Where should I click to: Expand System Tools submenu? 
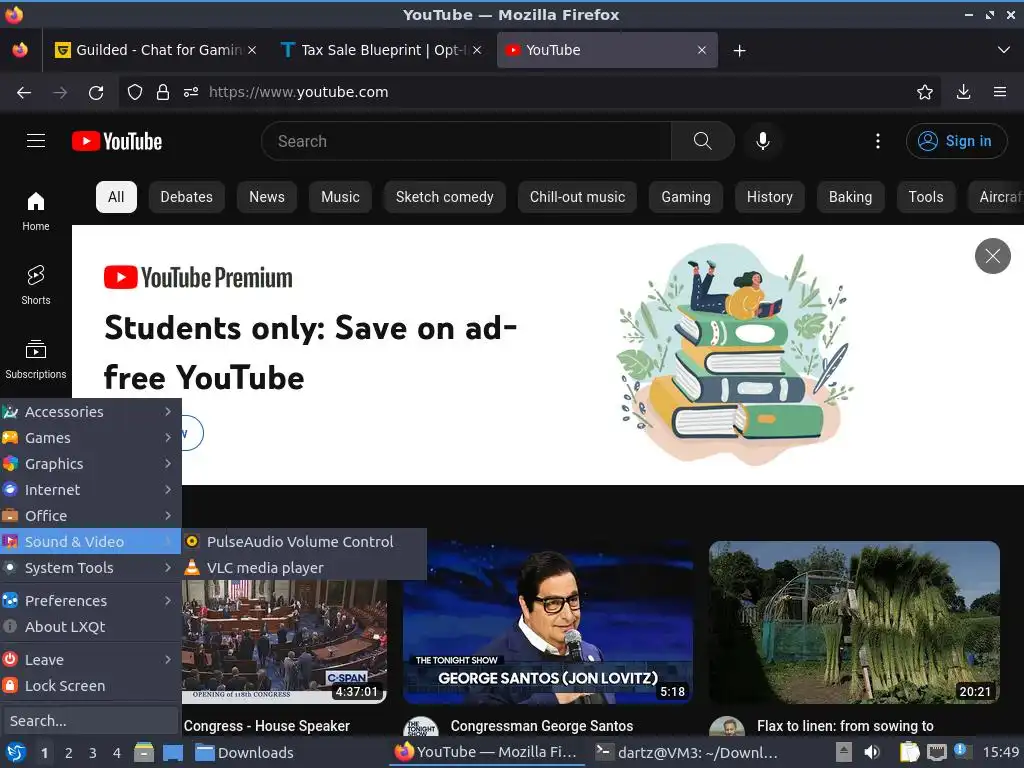(x=91, y=568)
